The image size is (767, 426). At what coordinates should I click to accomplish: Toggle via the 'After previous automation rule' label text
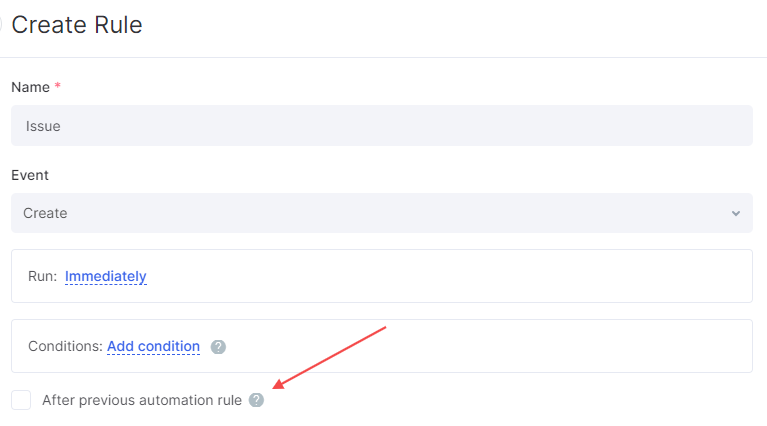142,400
